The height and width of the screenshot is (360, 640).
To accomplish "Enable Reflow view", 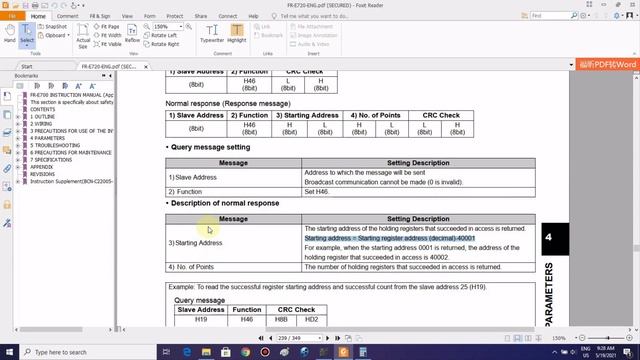I will coord(132,34).
